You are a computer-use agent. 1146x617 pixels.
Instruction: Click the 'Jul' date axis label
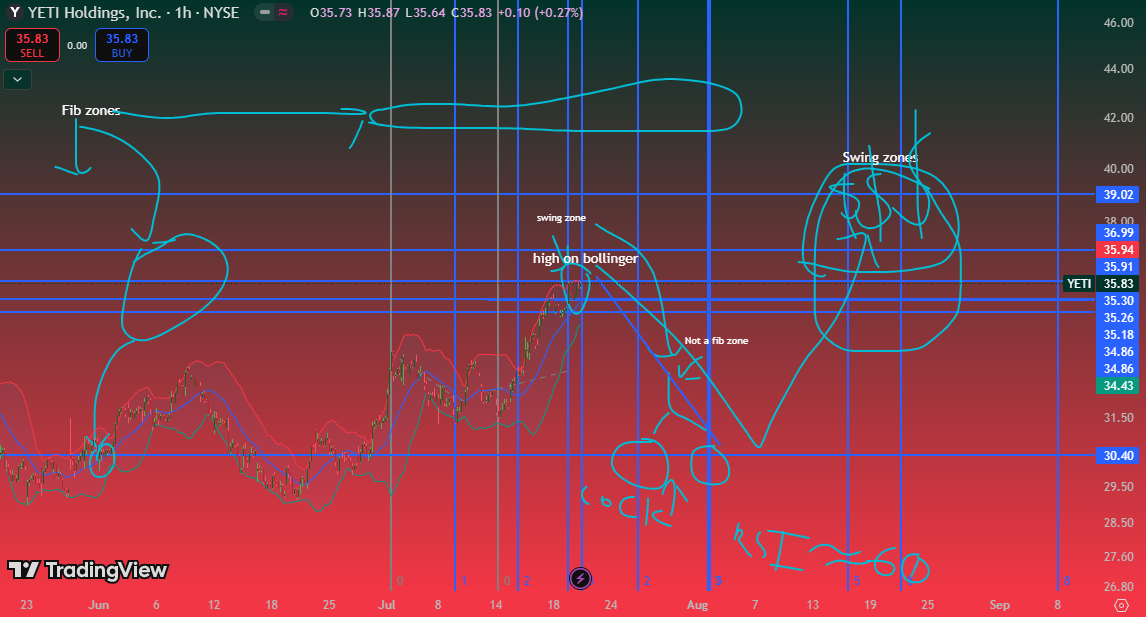[x=387, y=605]
